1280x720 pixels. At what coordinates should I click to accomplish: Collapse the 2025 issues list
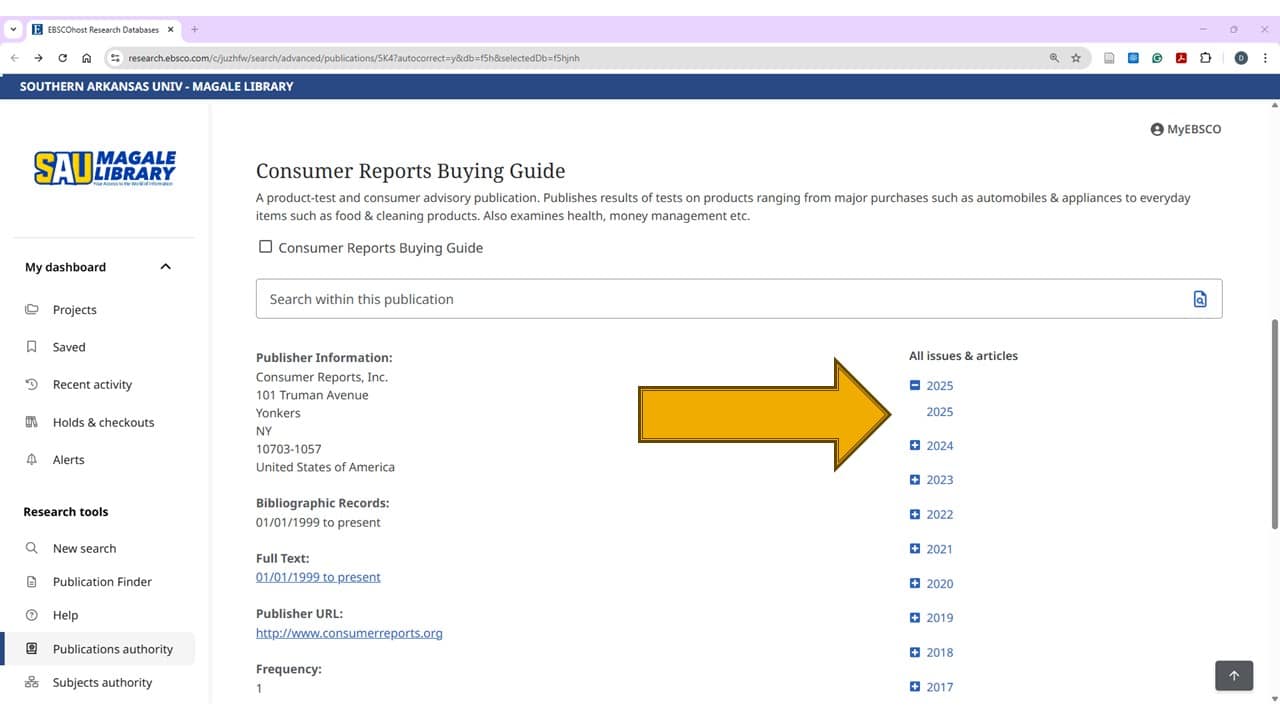pos(914,385)
